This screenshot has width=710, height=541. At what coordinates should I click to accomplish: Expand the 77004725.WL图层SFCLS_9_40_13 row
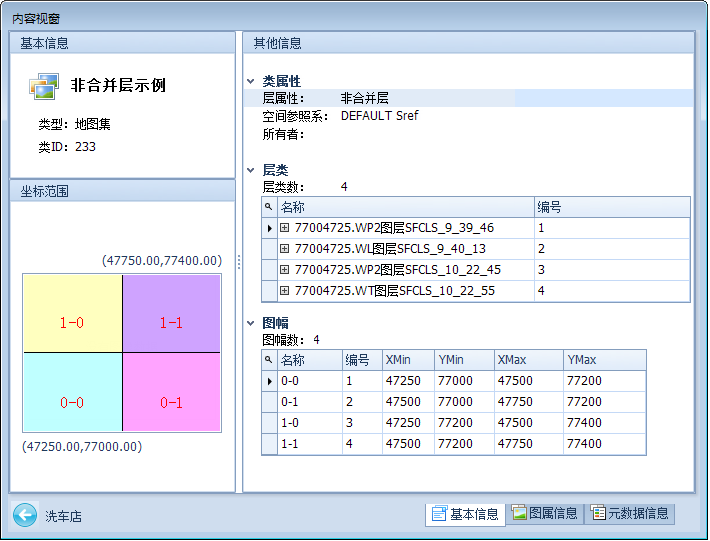[285, 249]
